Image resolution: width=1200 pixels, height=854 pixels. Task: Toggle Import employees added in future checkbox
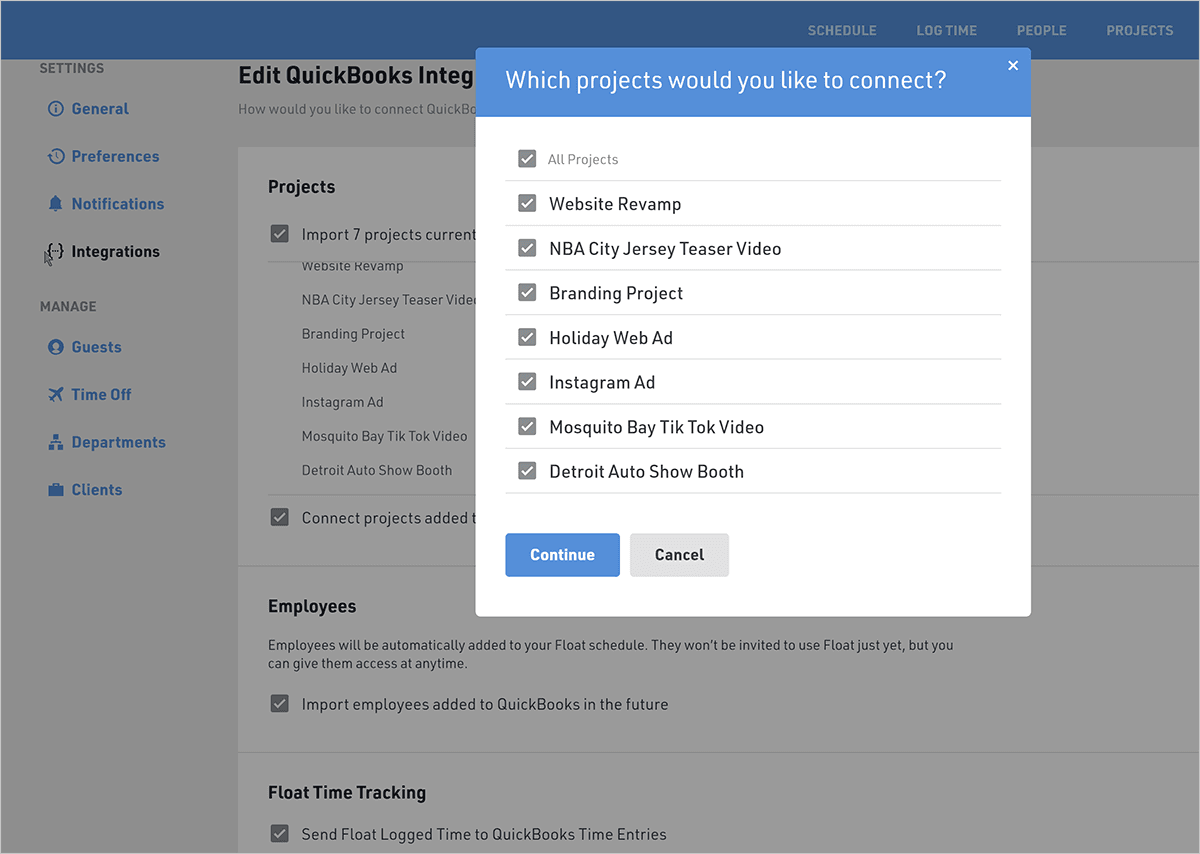point(280,704)
